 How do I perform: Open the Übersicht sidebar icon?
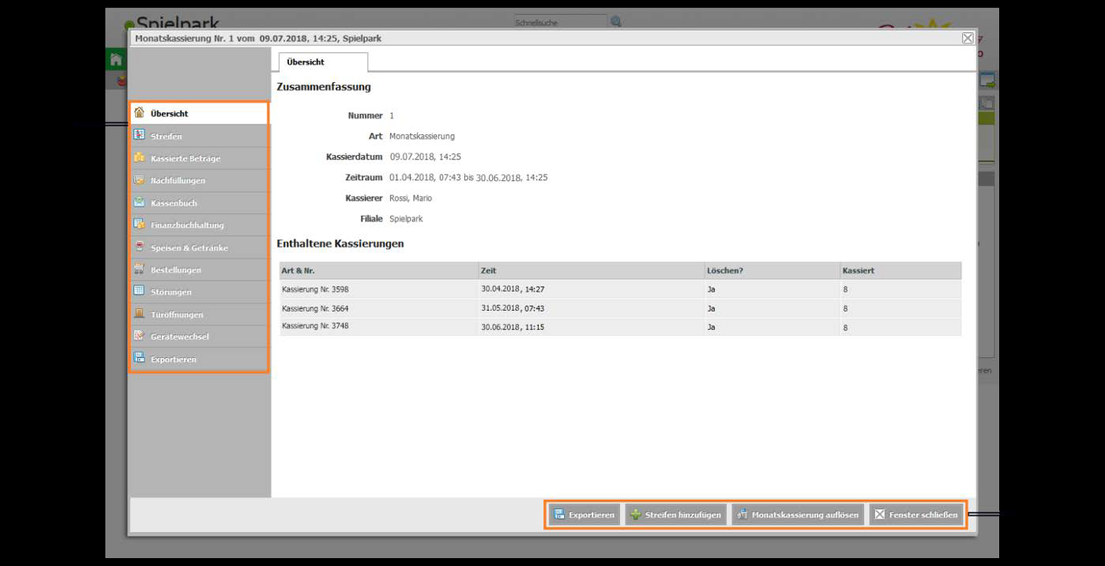coord(140,113)
